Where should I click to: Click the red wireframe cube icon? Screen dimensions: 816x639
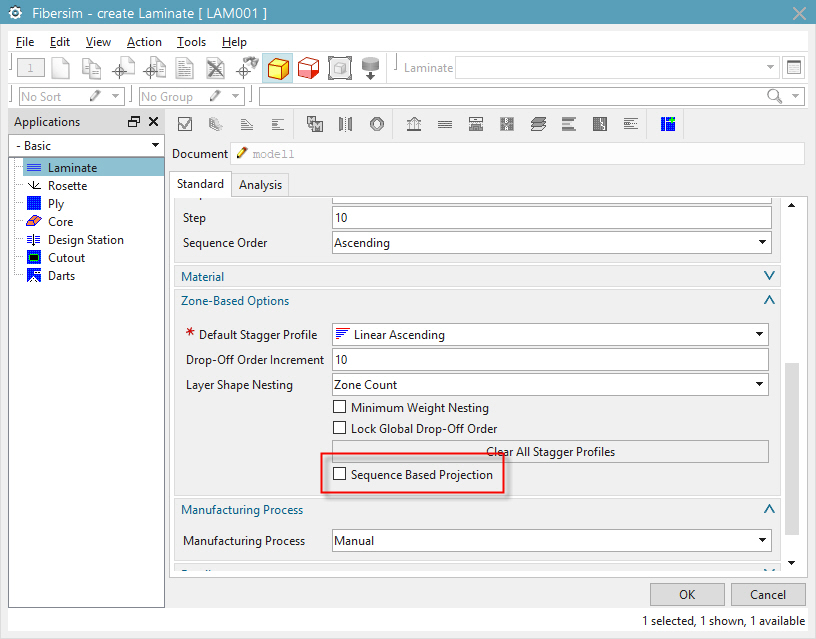click(308, 68)
